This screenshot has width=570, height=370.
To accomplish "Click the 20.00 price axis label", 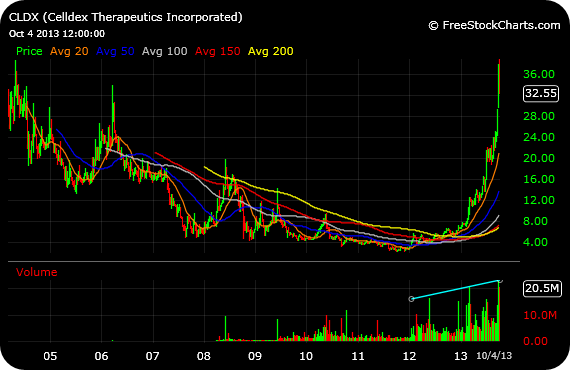I will (539, 158).
